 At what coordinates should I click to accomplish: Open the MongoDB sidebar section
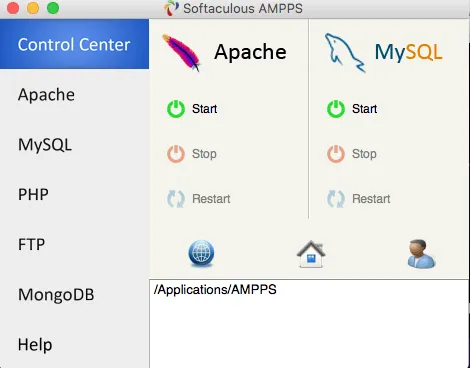[74, 294]
